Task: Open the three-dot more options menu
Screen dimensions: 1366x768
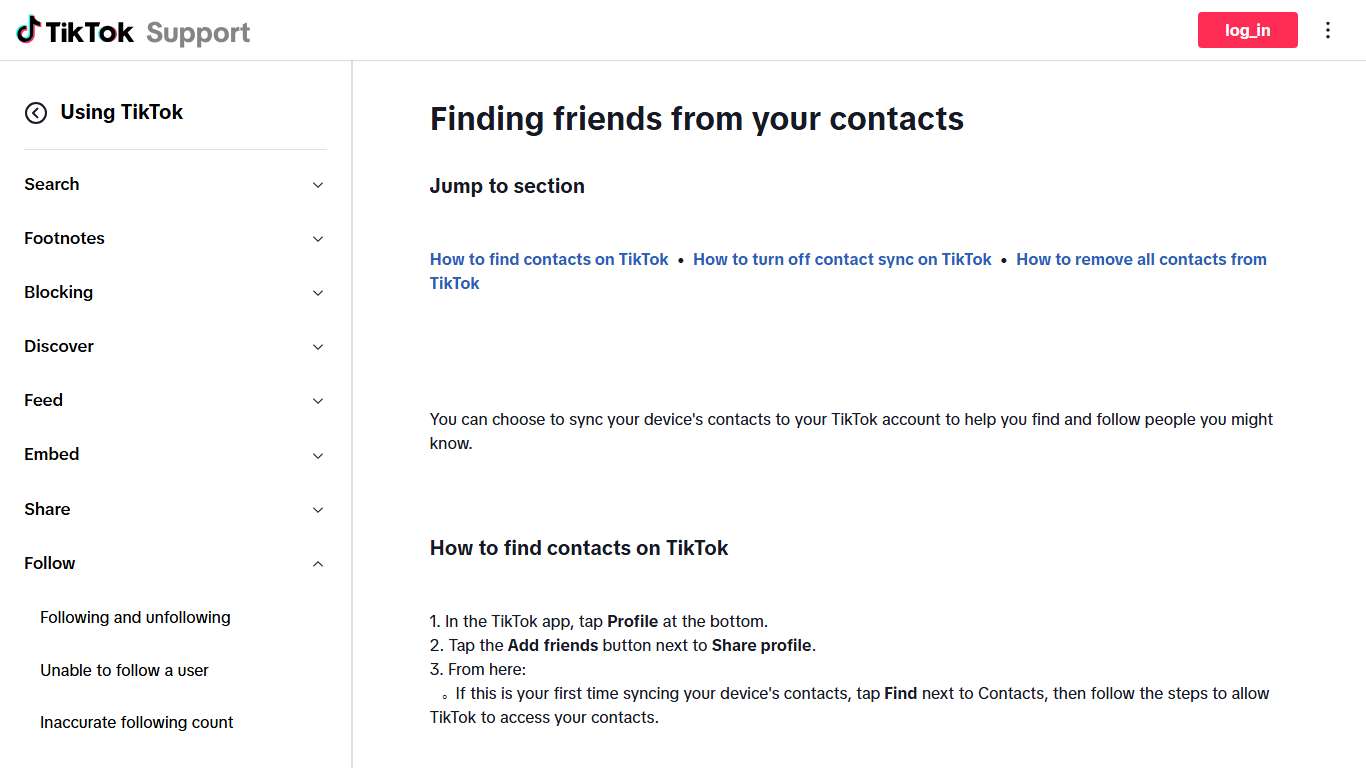Action: [x=1328, y=30]
